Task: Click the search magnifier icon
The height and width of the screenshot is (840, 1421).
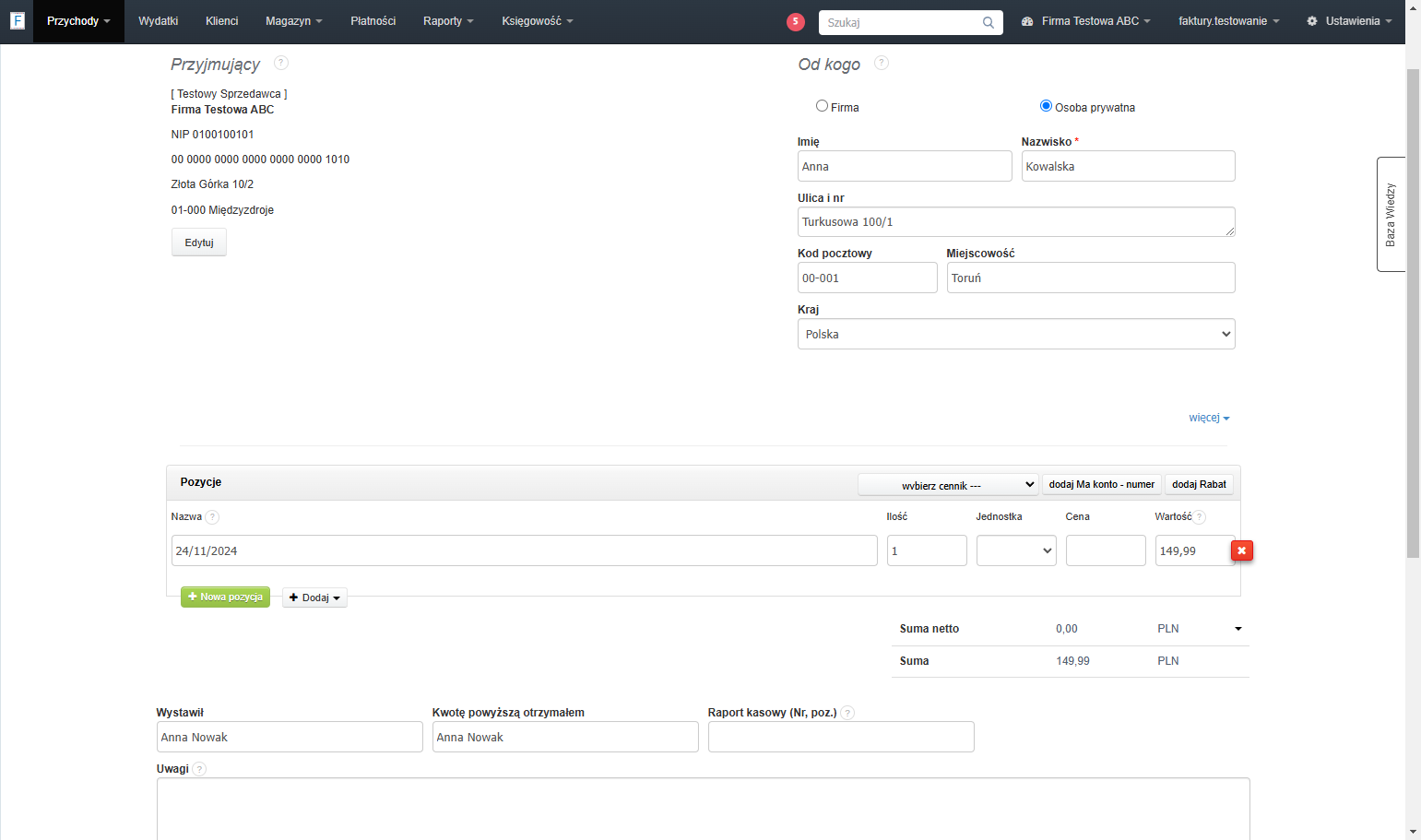Action: pos(989,23)
